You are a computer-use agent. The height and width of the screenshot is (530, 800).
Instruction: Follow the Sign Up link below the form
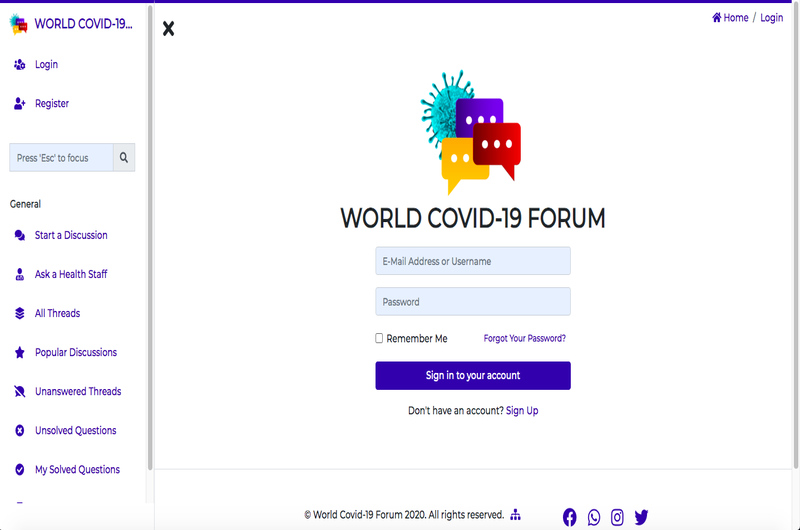point(522,411)
